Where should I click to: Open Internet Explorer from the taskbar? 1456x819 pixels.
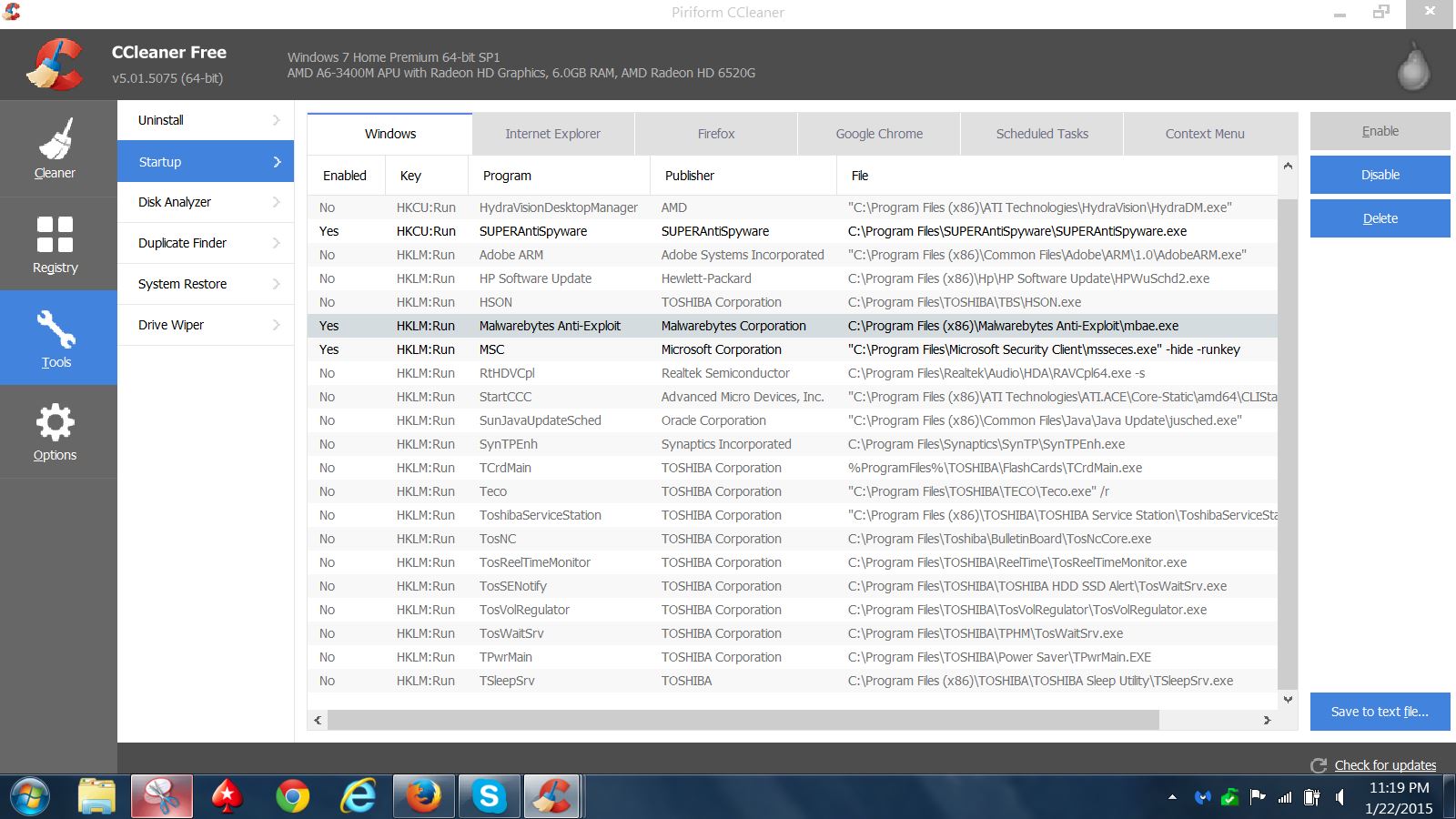[x=358, y=797]
